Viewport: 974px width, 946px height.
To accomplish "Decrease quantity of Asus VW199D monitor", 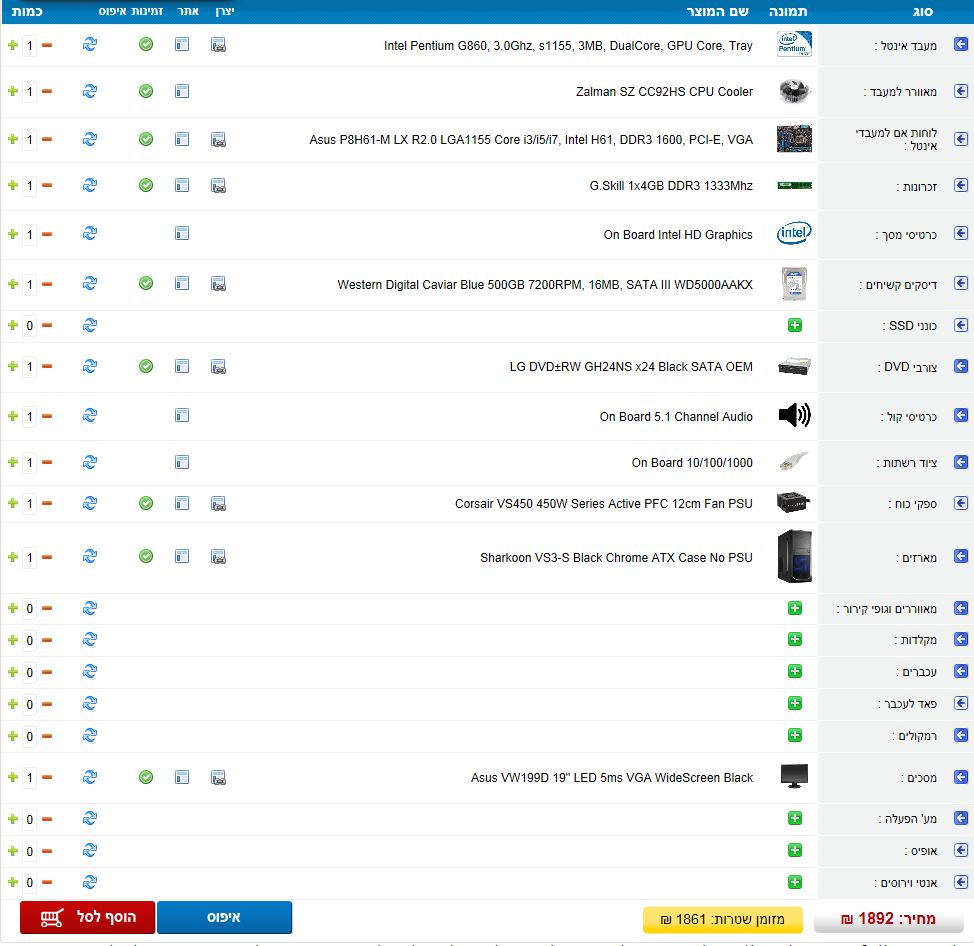I will pyautogui.click(x=47, y=778).
